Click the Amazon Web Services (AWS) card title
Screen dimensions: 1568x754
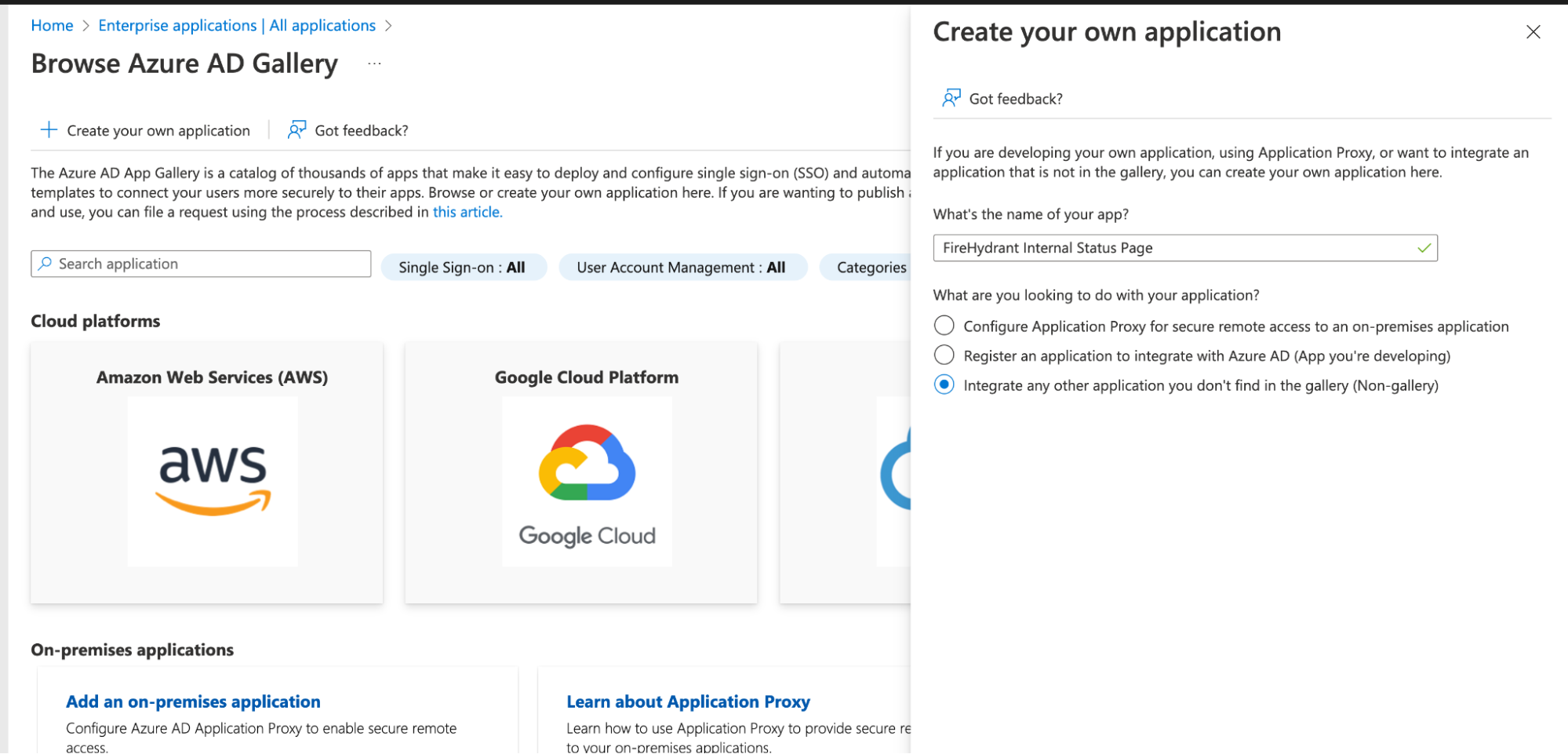click(x=213, y=377)
